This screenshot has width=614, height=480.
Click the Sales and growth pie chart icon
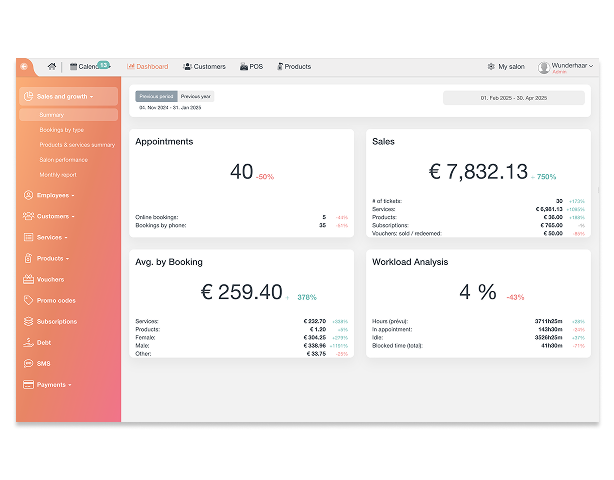pos(28,96)
